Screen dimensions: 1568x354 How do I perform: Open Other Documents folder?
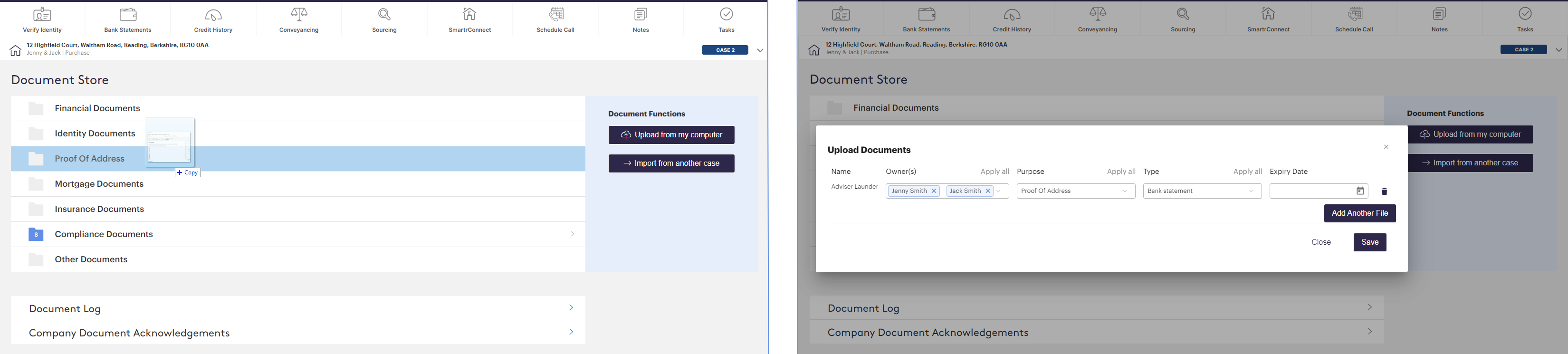(298, 259)
